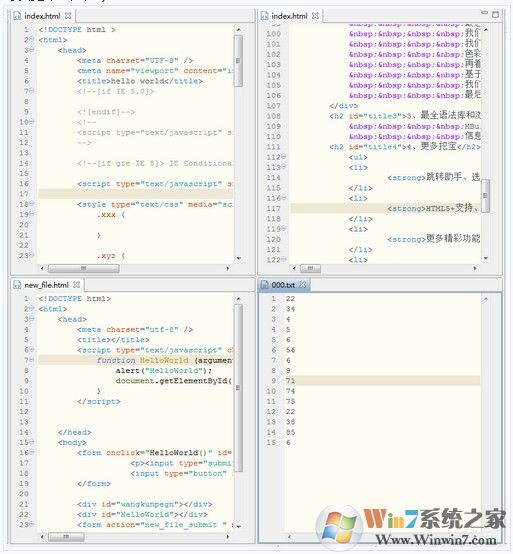
Task: Click the <div id="wangkunpegn"> line in new_file.html
Action: (x=145, y=504)
